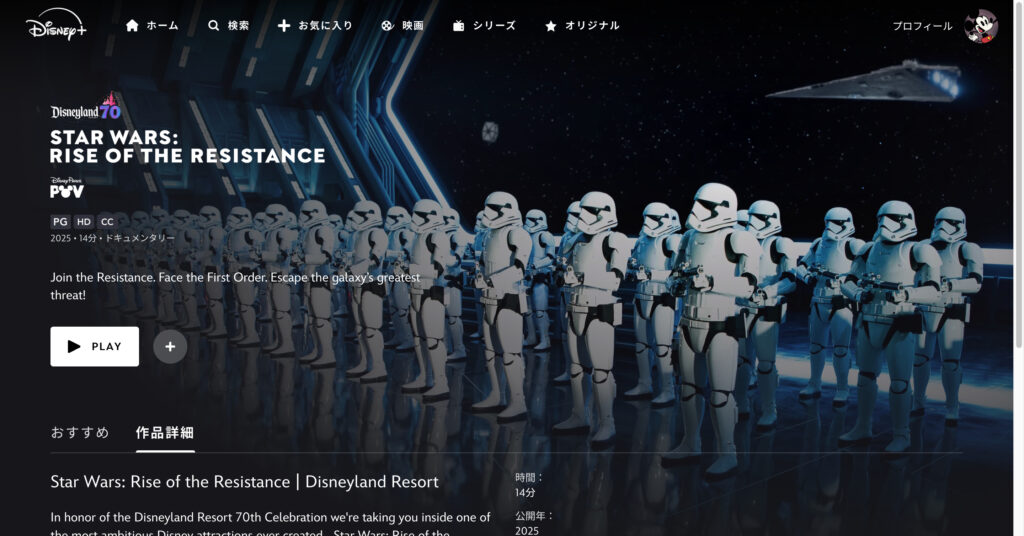This screenshot has width=1024, height=536.
Task: Open 検索 in the navigation bar
Action: [238, 25]
